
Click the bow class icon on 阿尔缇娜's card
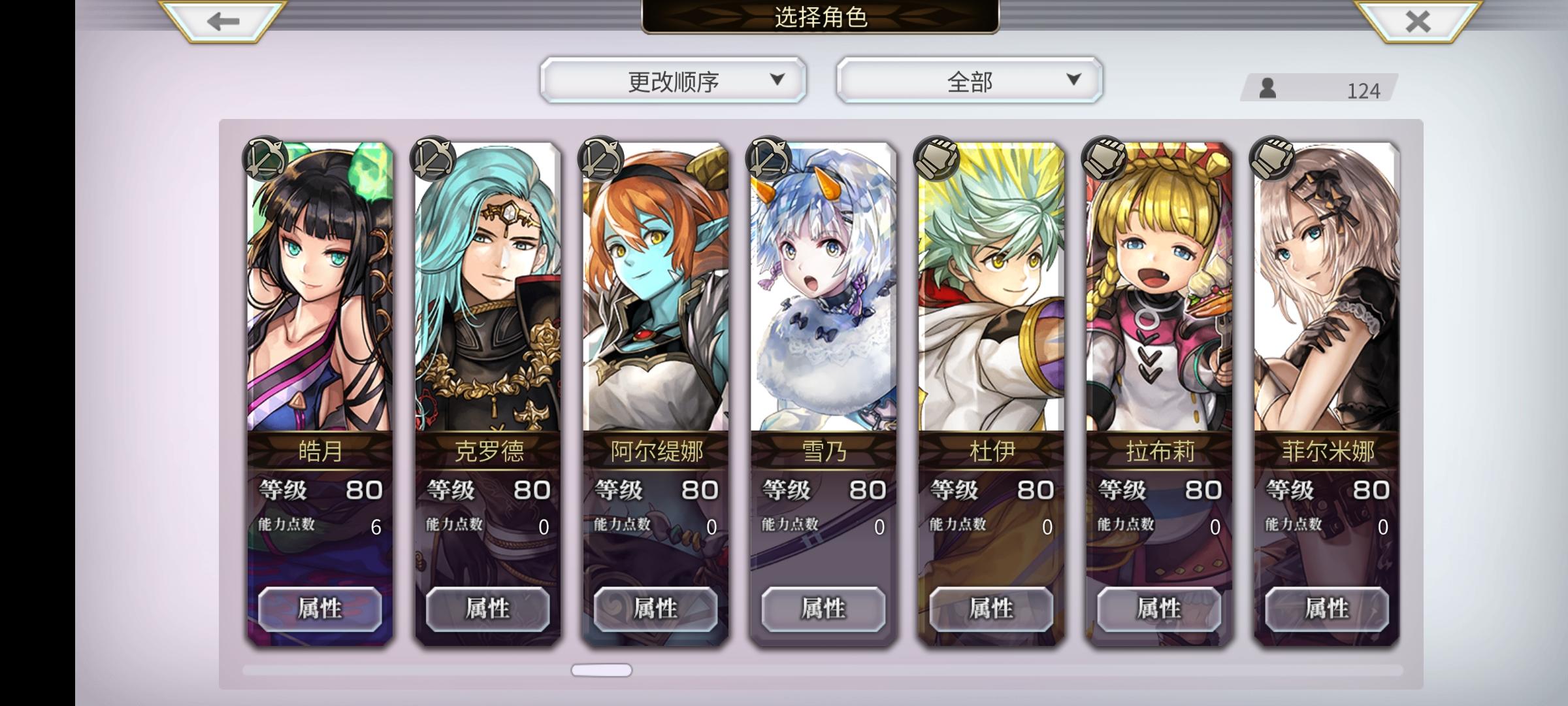click(x=601, y=158)
